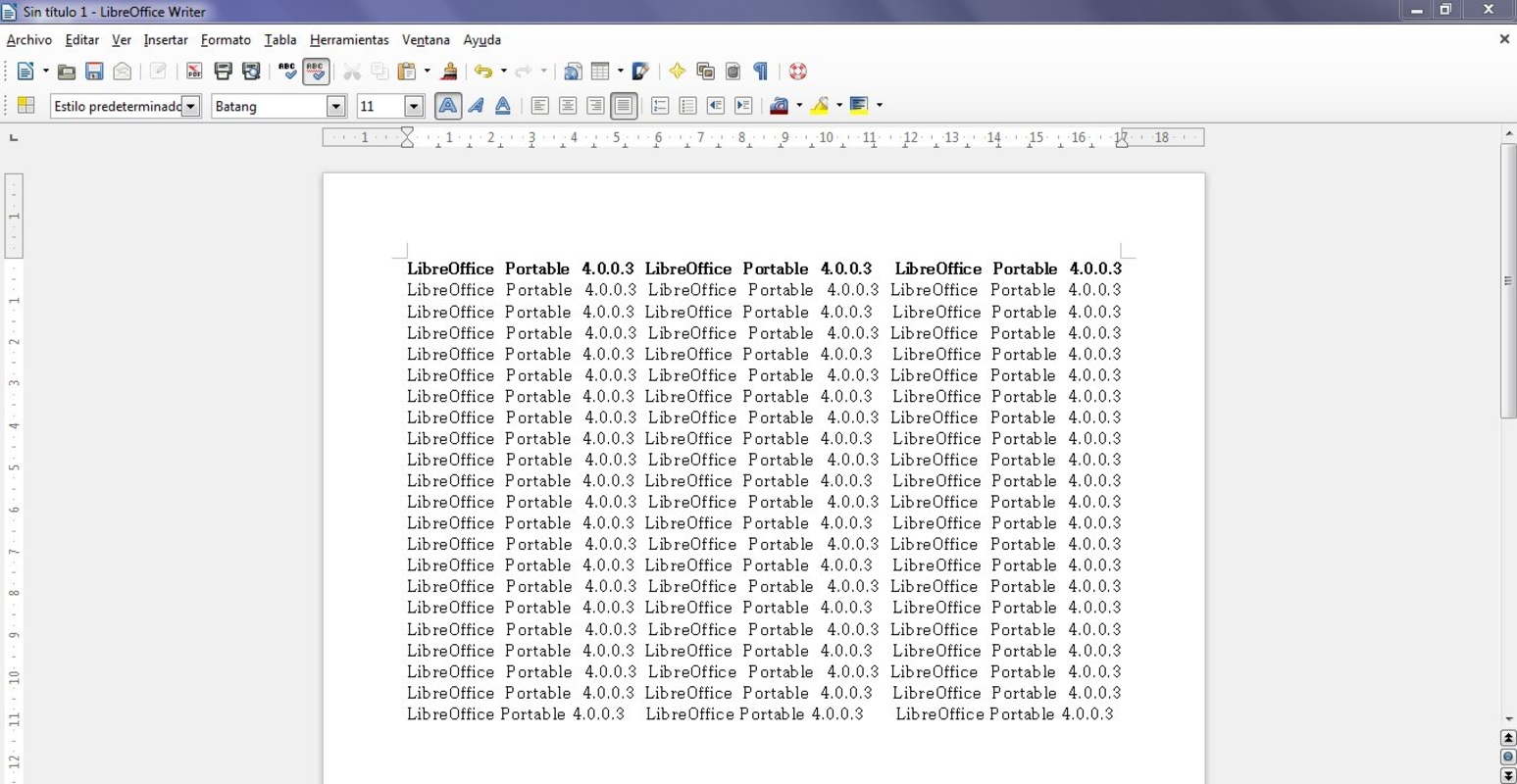Expand the Batang font name dropdown

tap(335, 106)
